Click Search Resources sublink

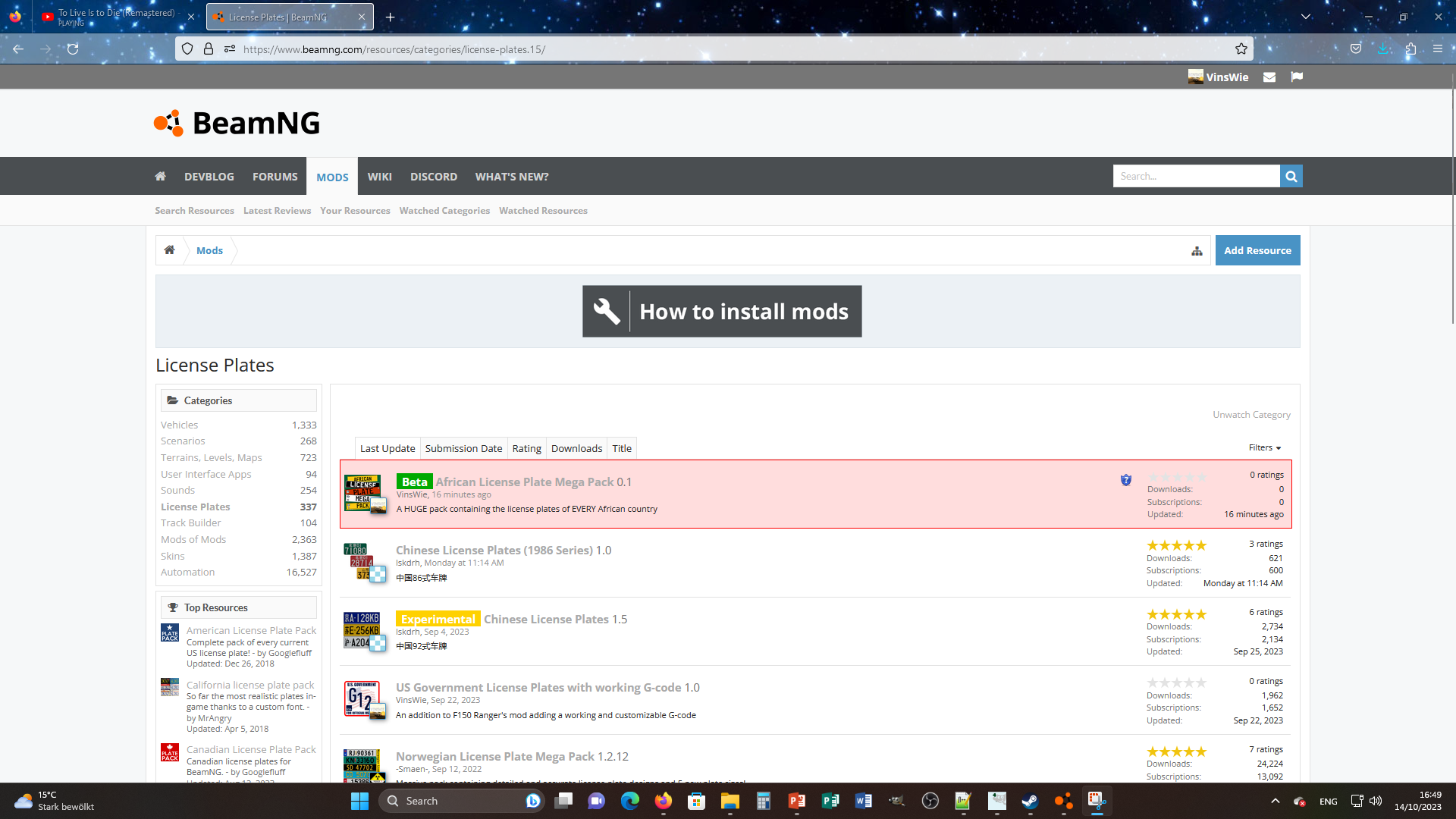click(194, 211)
